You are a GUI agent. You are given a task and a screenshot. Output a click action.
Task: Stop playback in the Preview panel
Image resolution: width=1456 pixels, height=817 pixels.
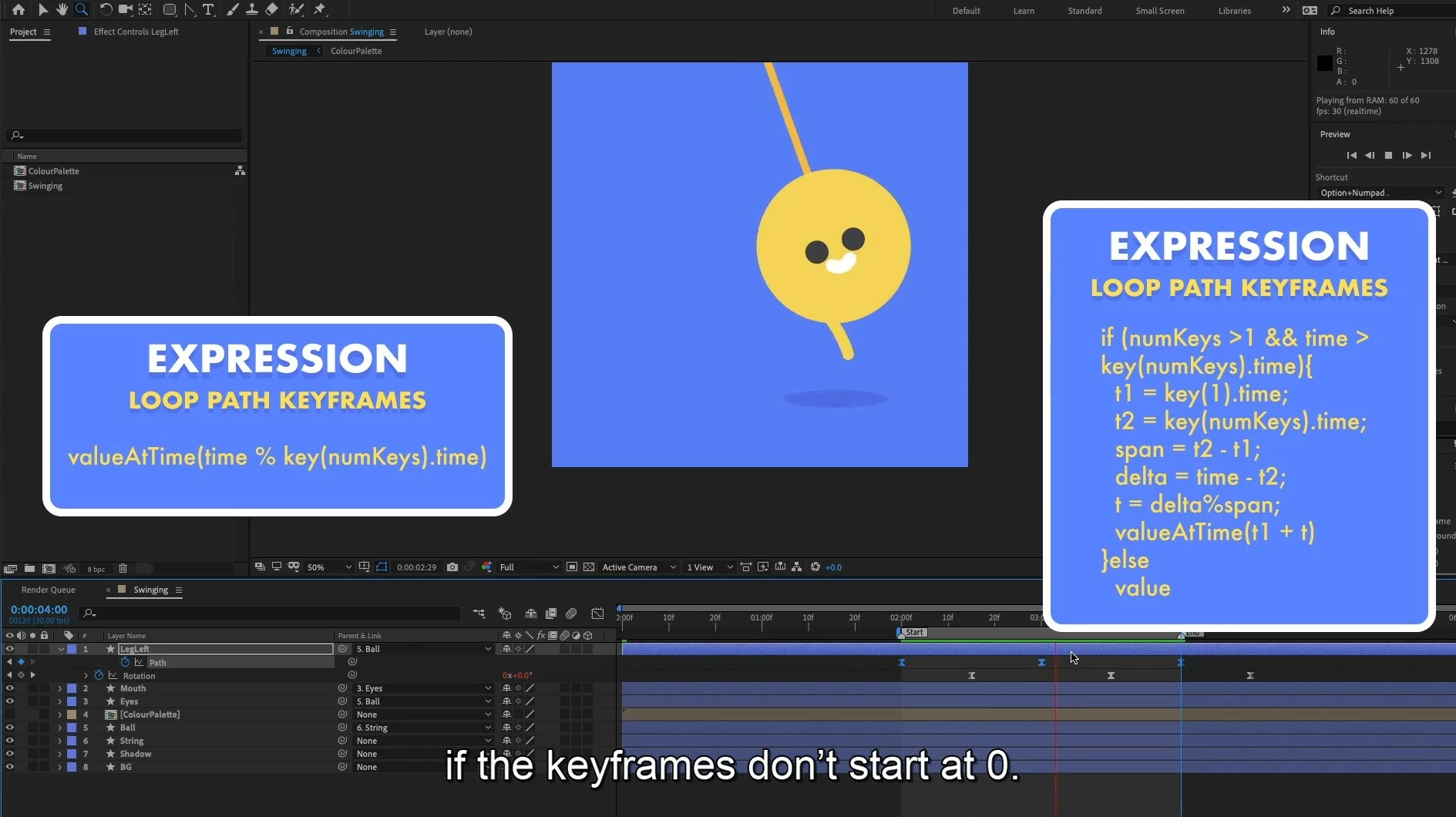point(1388,156)
